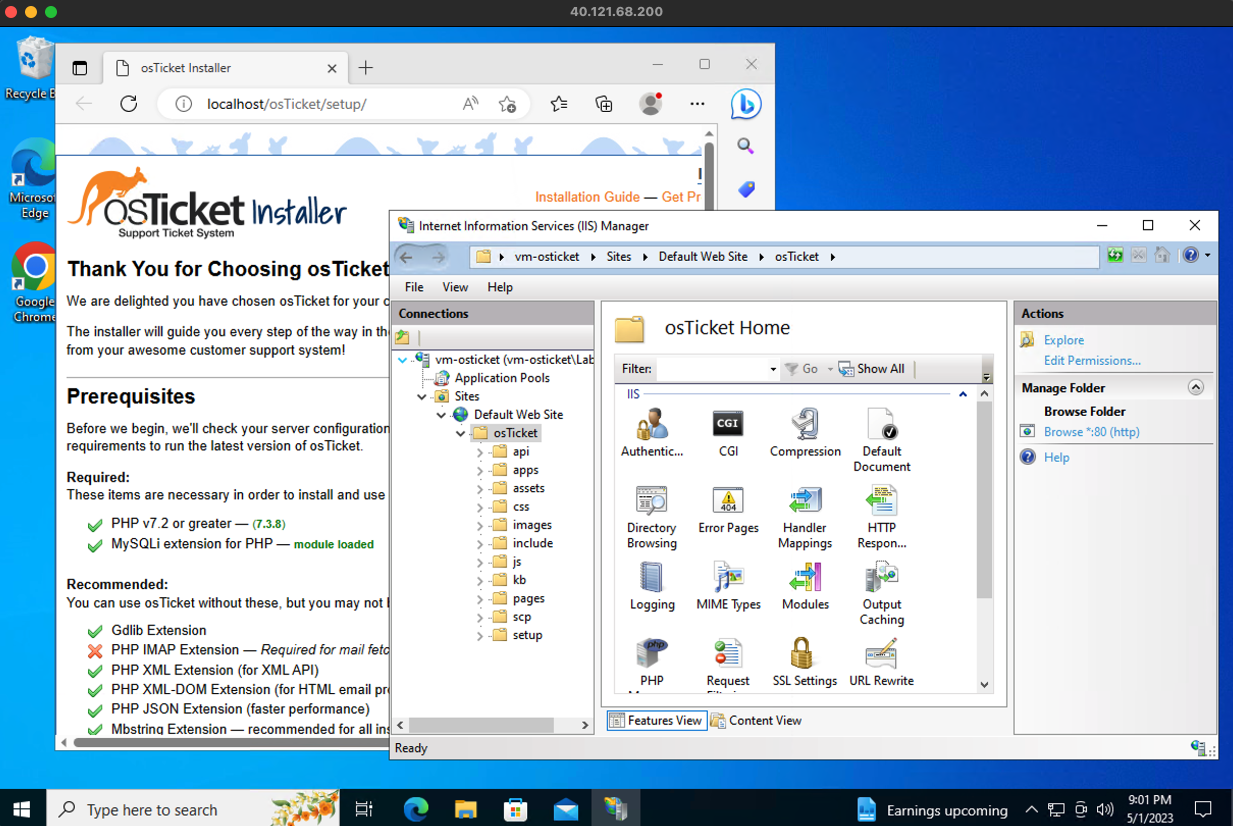This screenshot has height=826, width=1233.
Task: Open the Help menu in IIS Manager
Action: (500, 287)
